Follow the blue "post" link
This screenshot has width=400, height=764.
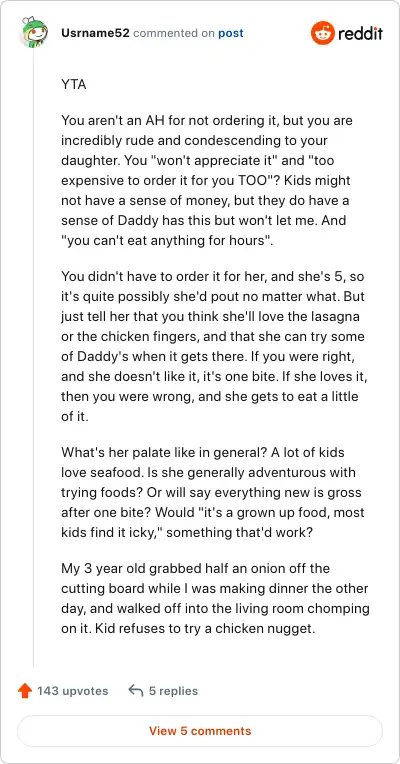pyautogui.click(x=231, y=34)
